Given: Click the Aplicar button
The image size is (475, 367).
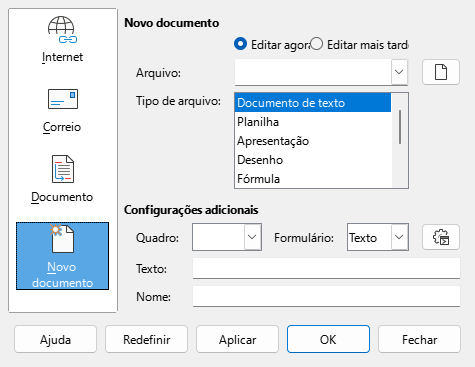Looking at the screenshot, I should 237,339.
